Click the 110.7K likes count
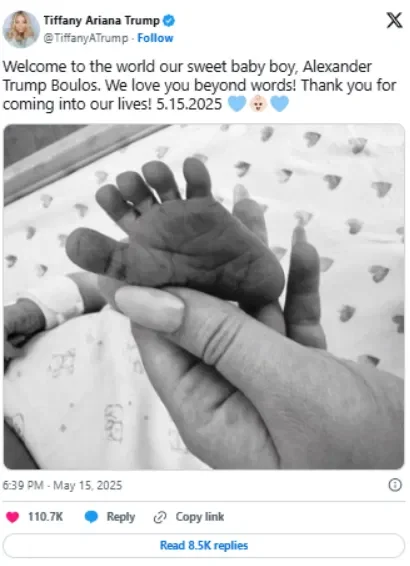The image size is (410, 566). click(45, 517)
